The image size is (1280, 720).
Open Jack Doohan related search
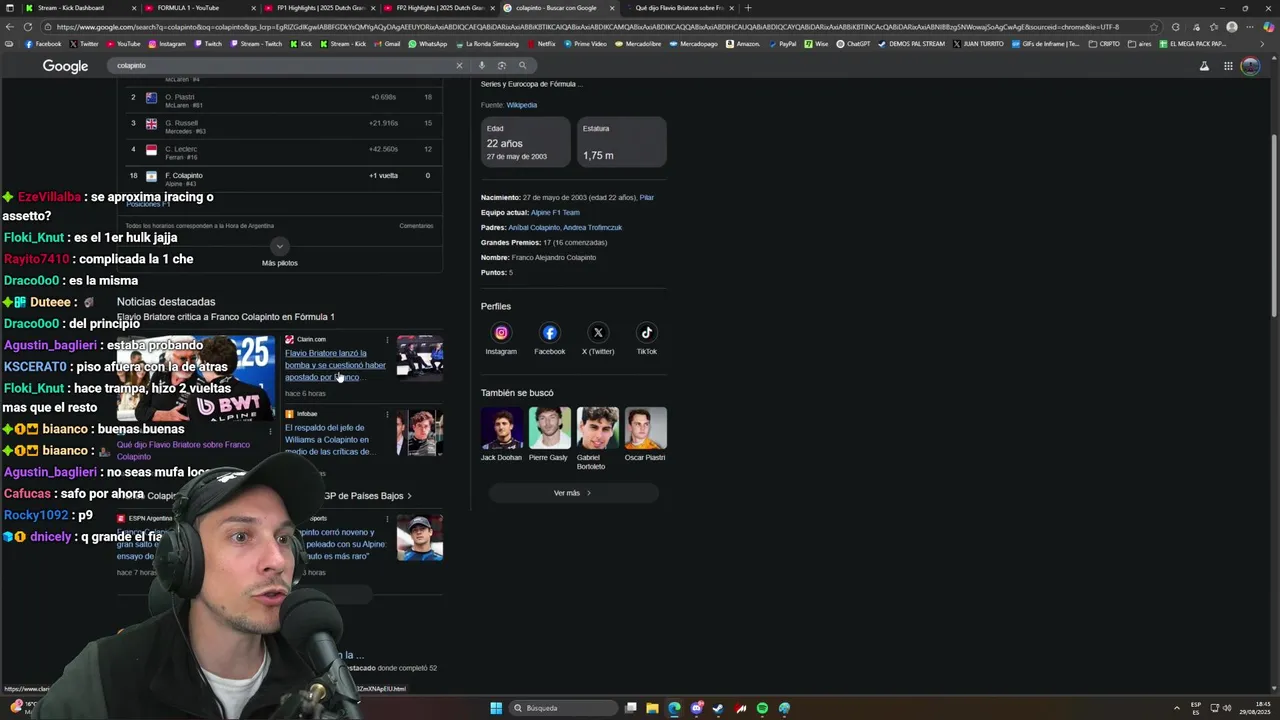coord(501,434)
